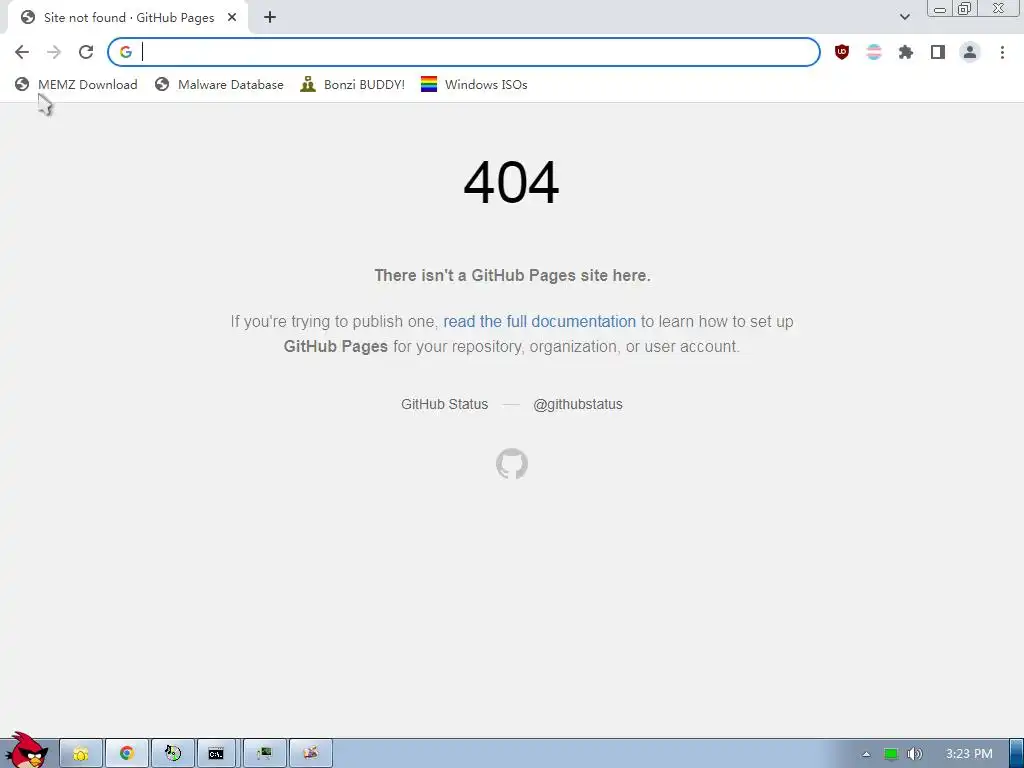Open the Extensions puzzle menu

906,52
